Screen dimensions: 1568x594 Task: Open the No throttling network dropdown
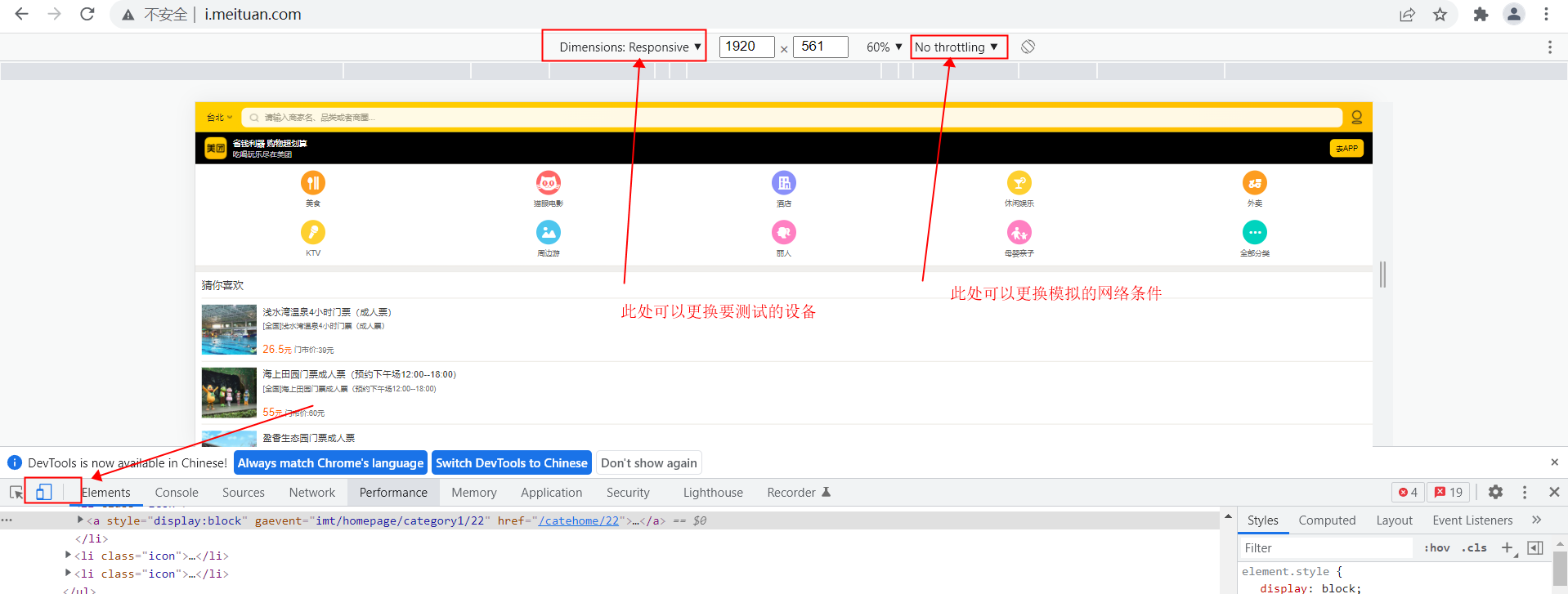[956, 47]
